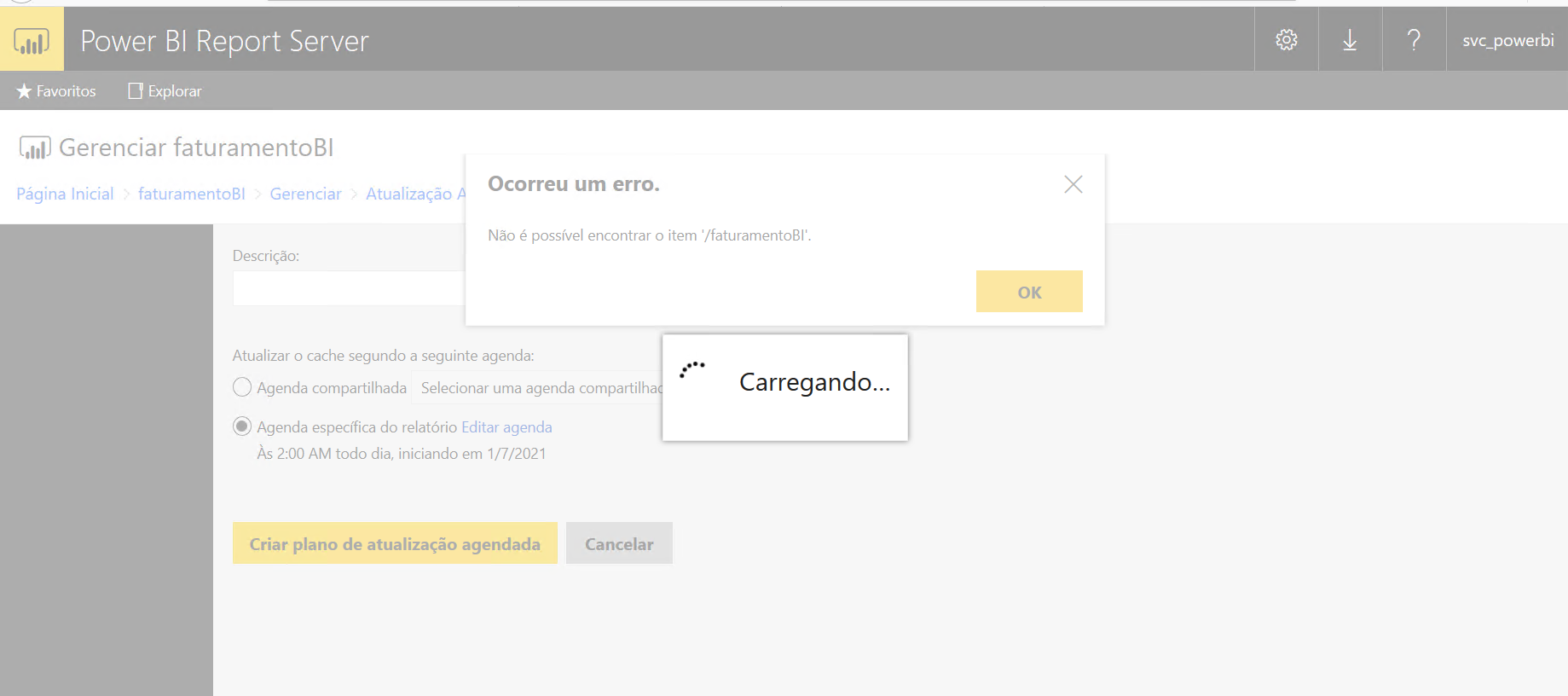Navigate to Página Inicial breadcrumb
Screen dimensions: 1568x696
[65, 194]
